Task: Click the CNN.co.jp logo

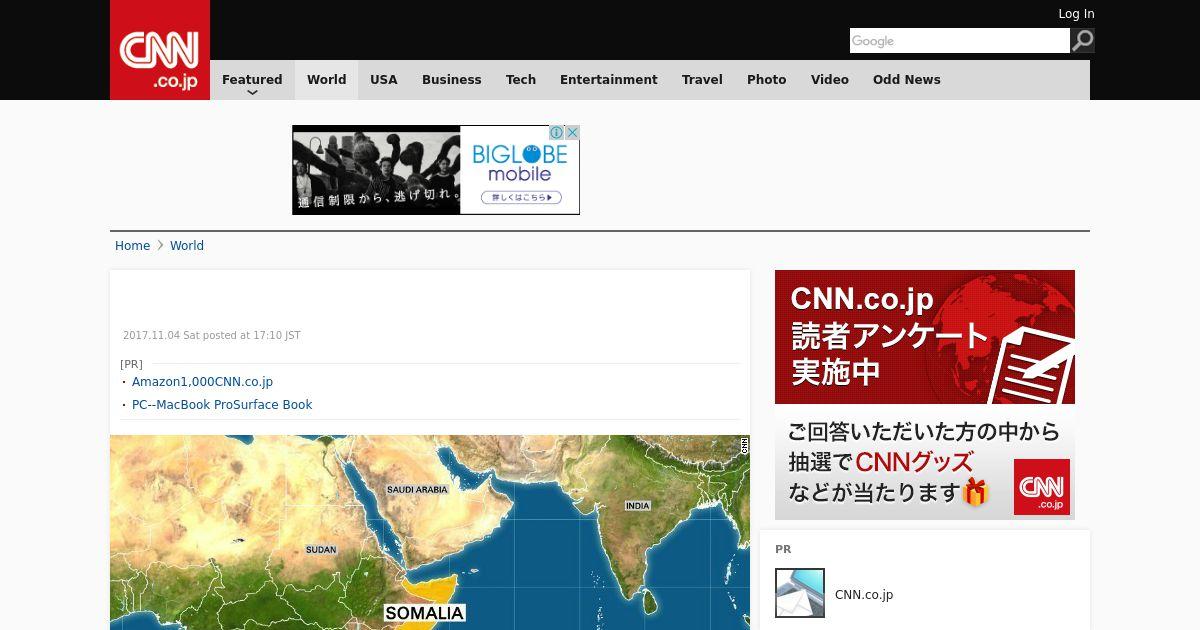Action: (x=160, y=50)
